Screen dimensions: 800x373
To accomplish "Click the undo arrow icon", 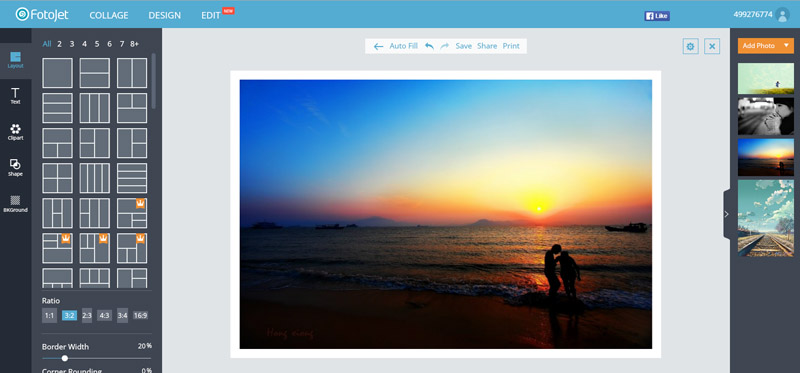I will [x=429, y=46].
